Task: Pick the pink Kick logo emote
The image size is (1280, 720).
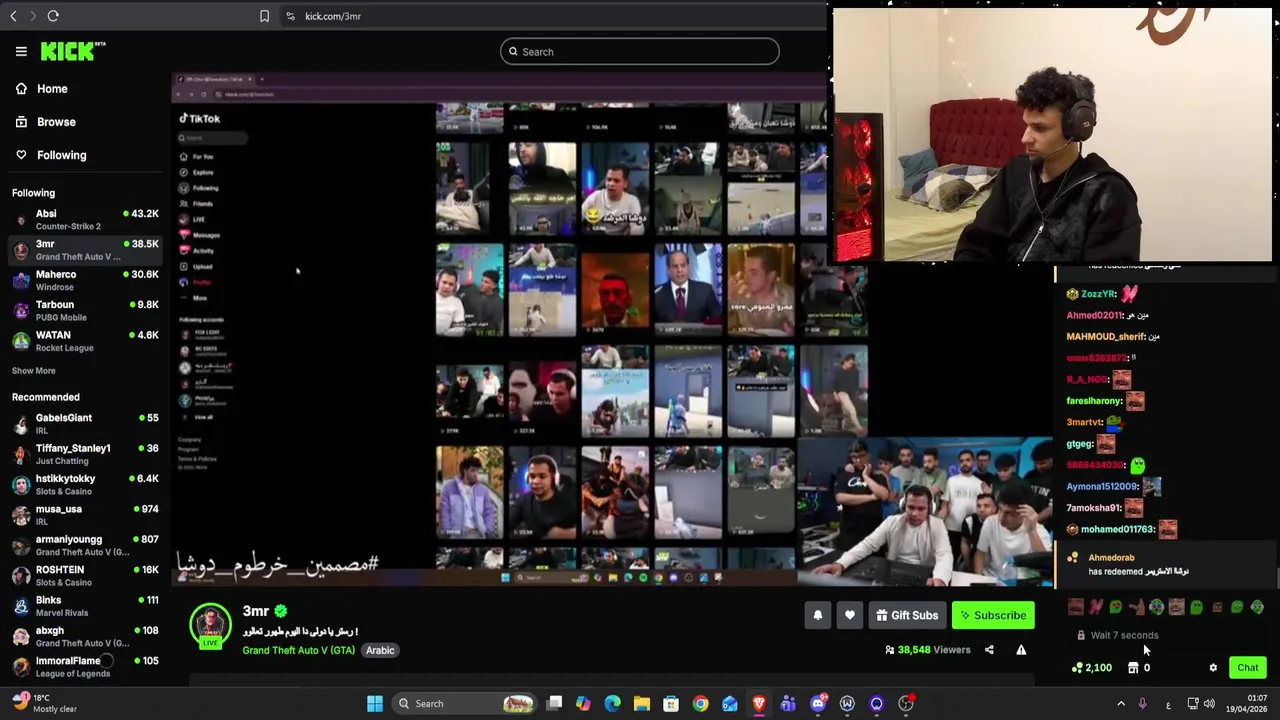Action: click(x=1096, y=607)
